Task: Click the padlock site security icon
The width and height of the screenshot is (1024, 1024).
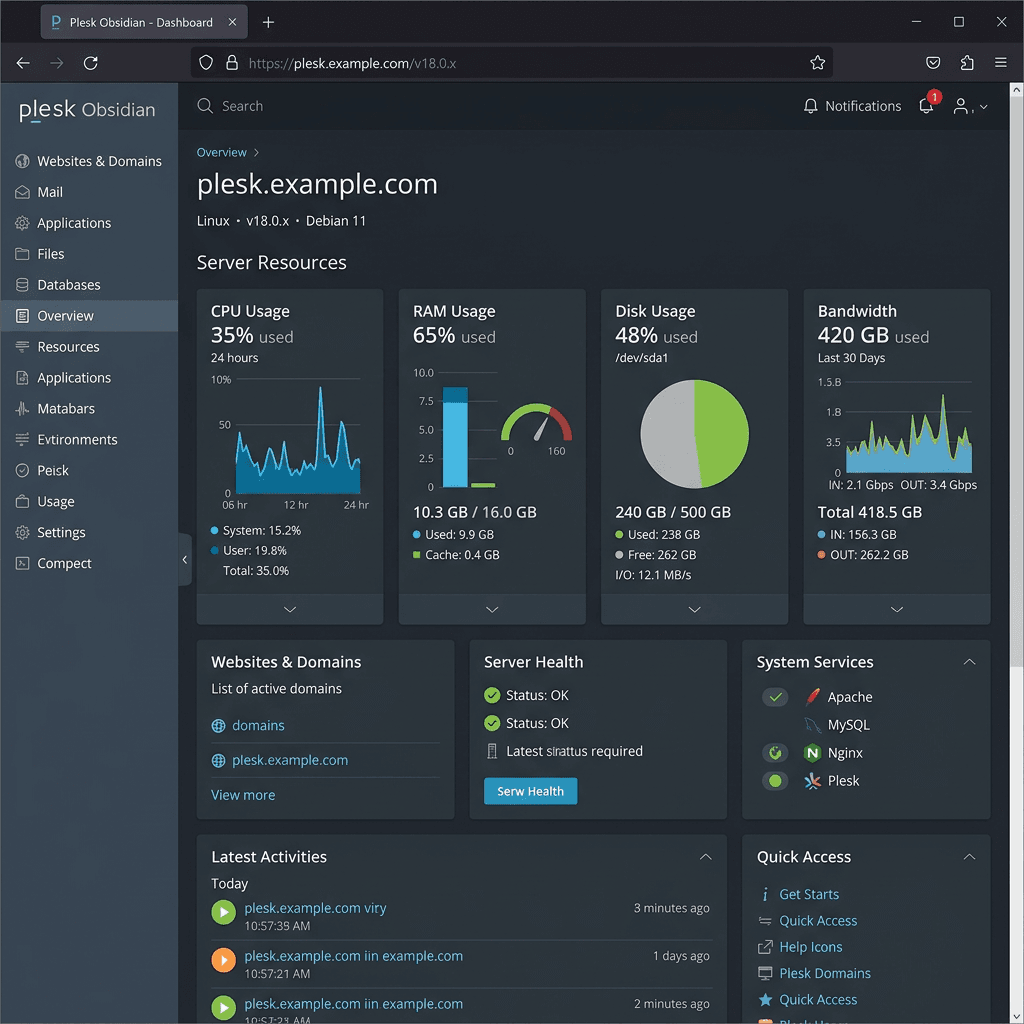Action: 232,63
